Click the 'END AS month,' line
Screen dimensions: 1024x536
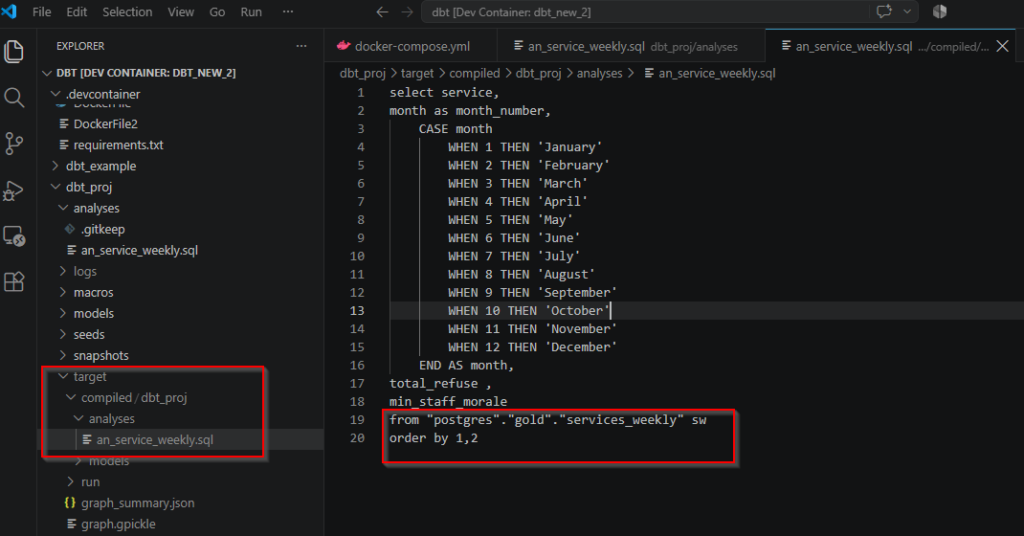pos(466,366)
